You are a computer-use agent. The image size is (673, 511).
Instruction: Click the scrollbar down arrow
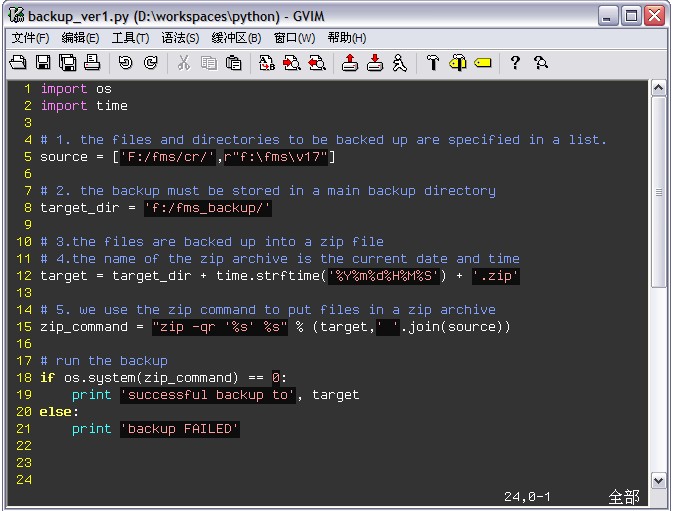658,480
